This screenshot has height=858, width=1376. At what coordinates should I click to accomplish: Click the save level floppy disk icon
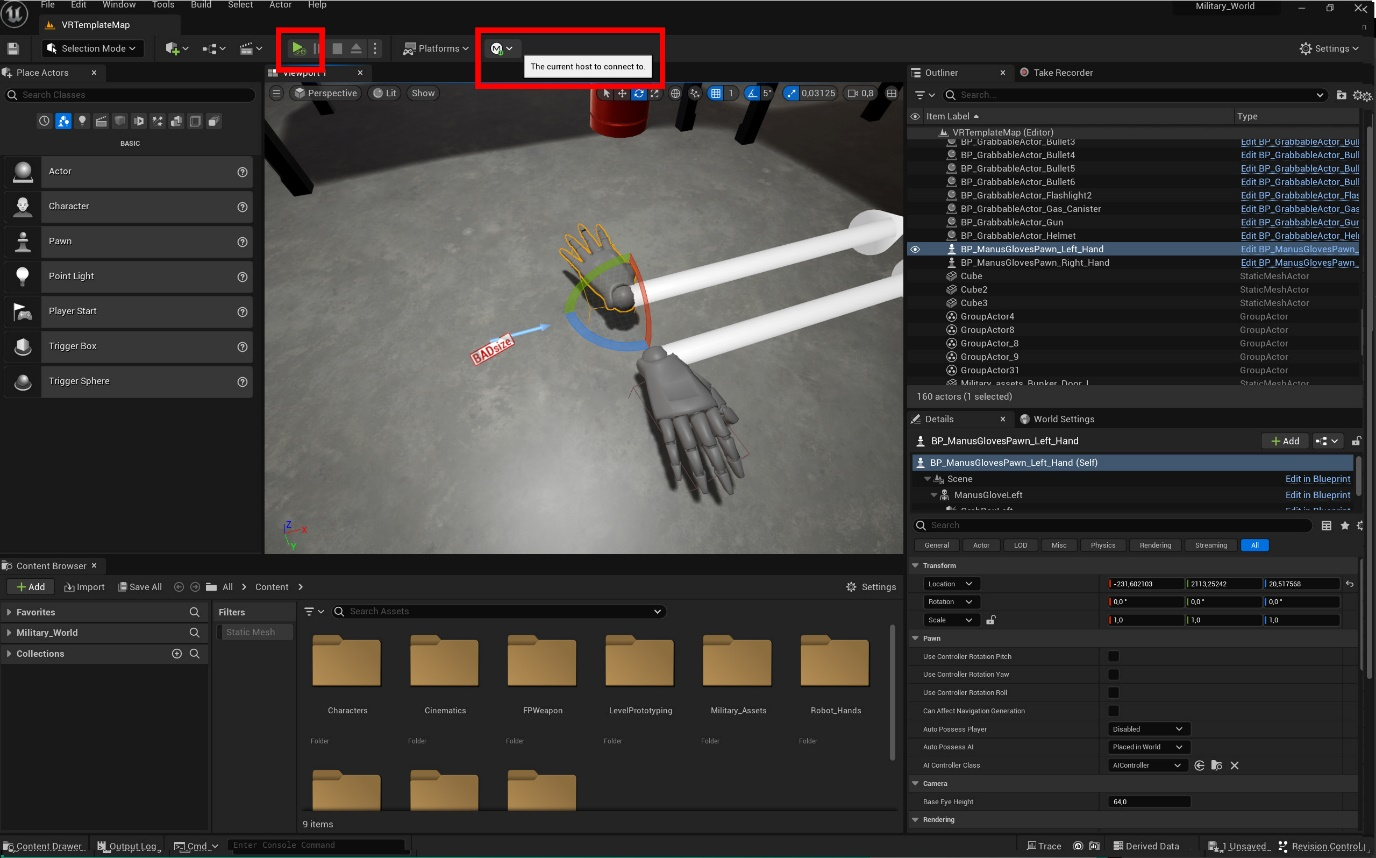click(x=13, y=48)
